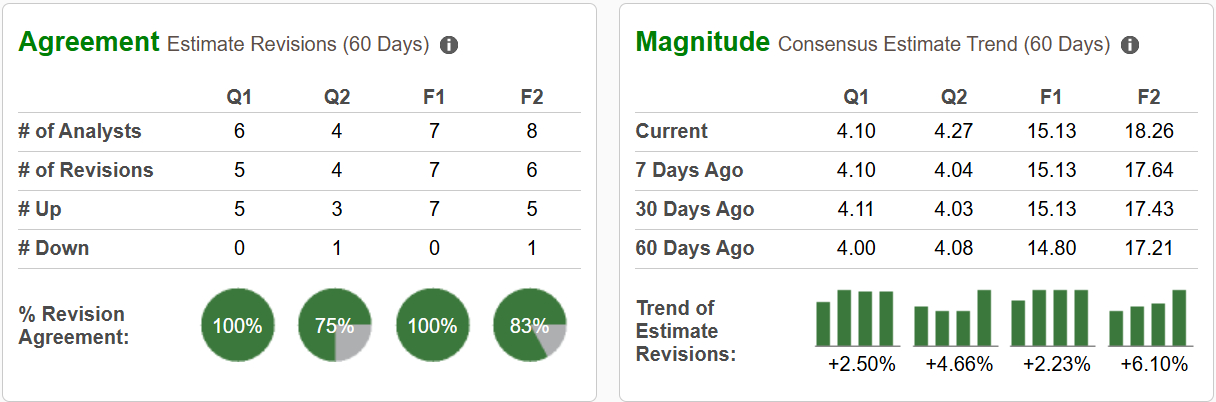Select the # of Revisions row label
1216x402 pixels.
click(x=86, y=170)
